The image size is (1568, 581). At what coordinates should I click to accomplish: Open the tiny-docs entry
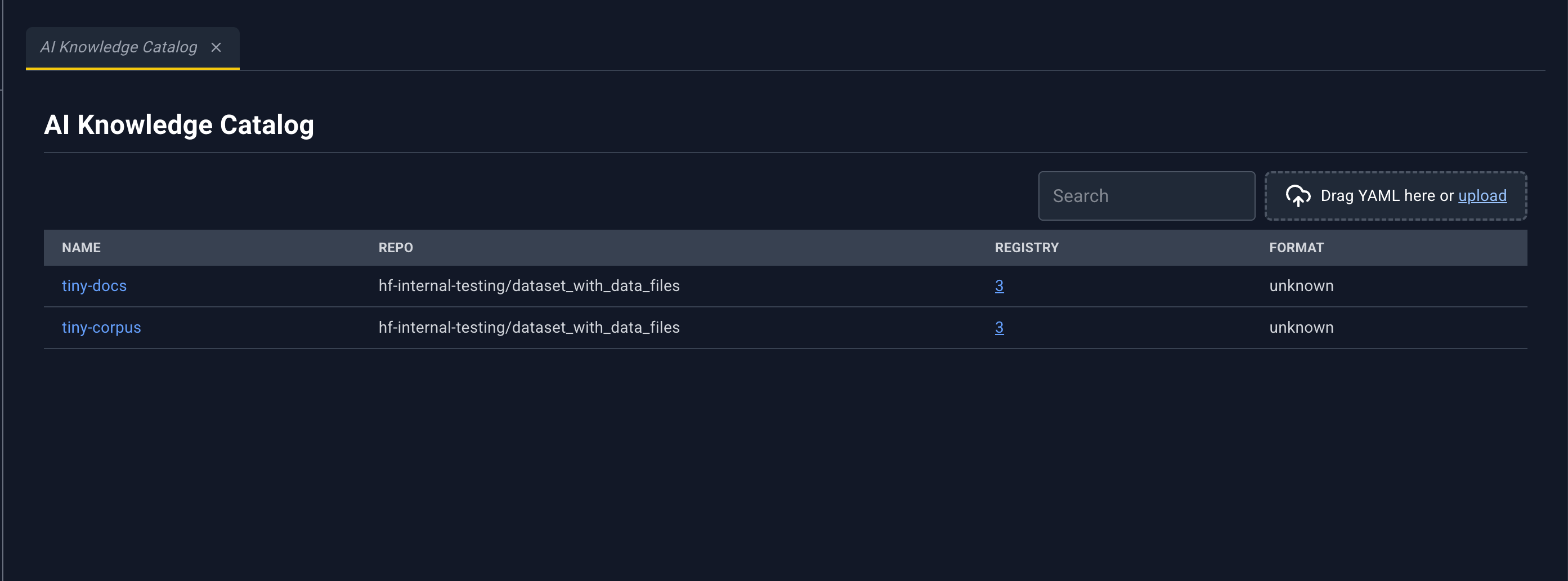[95, 285]
